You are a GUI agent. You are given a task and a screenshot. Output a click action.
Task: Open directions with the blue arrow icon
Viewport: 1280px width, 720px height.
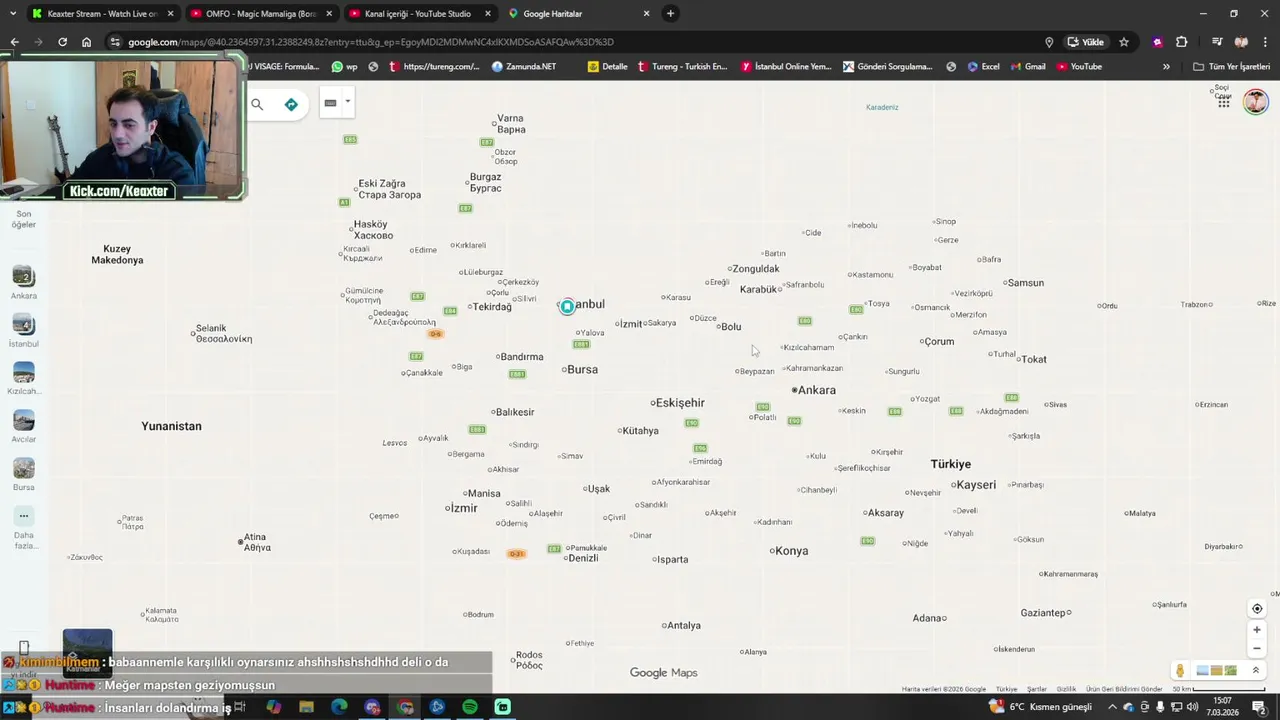point(291,104)
